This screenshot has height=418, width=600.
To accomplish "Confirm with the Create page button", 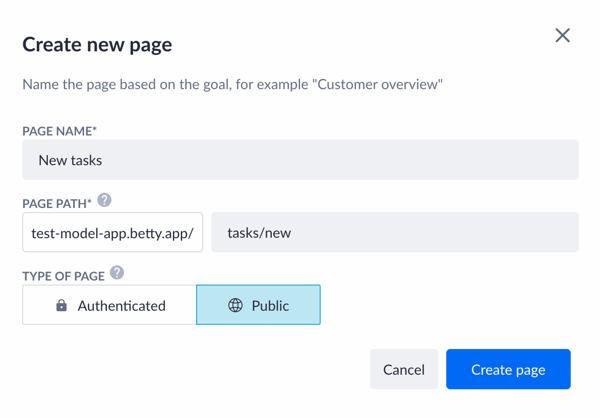I will [508, 369].
